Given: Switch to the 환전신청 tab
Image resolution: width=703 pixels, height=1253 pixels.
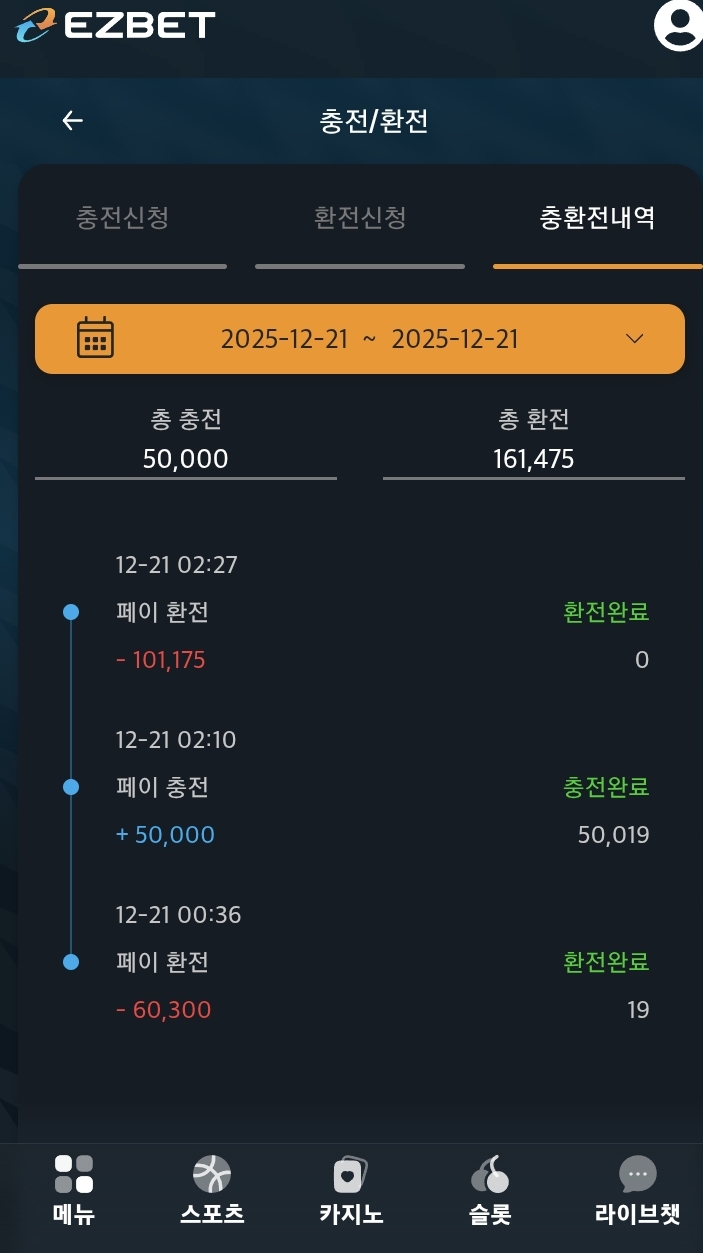Looking at the screenshot, I should point(360,218).
